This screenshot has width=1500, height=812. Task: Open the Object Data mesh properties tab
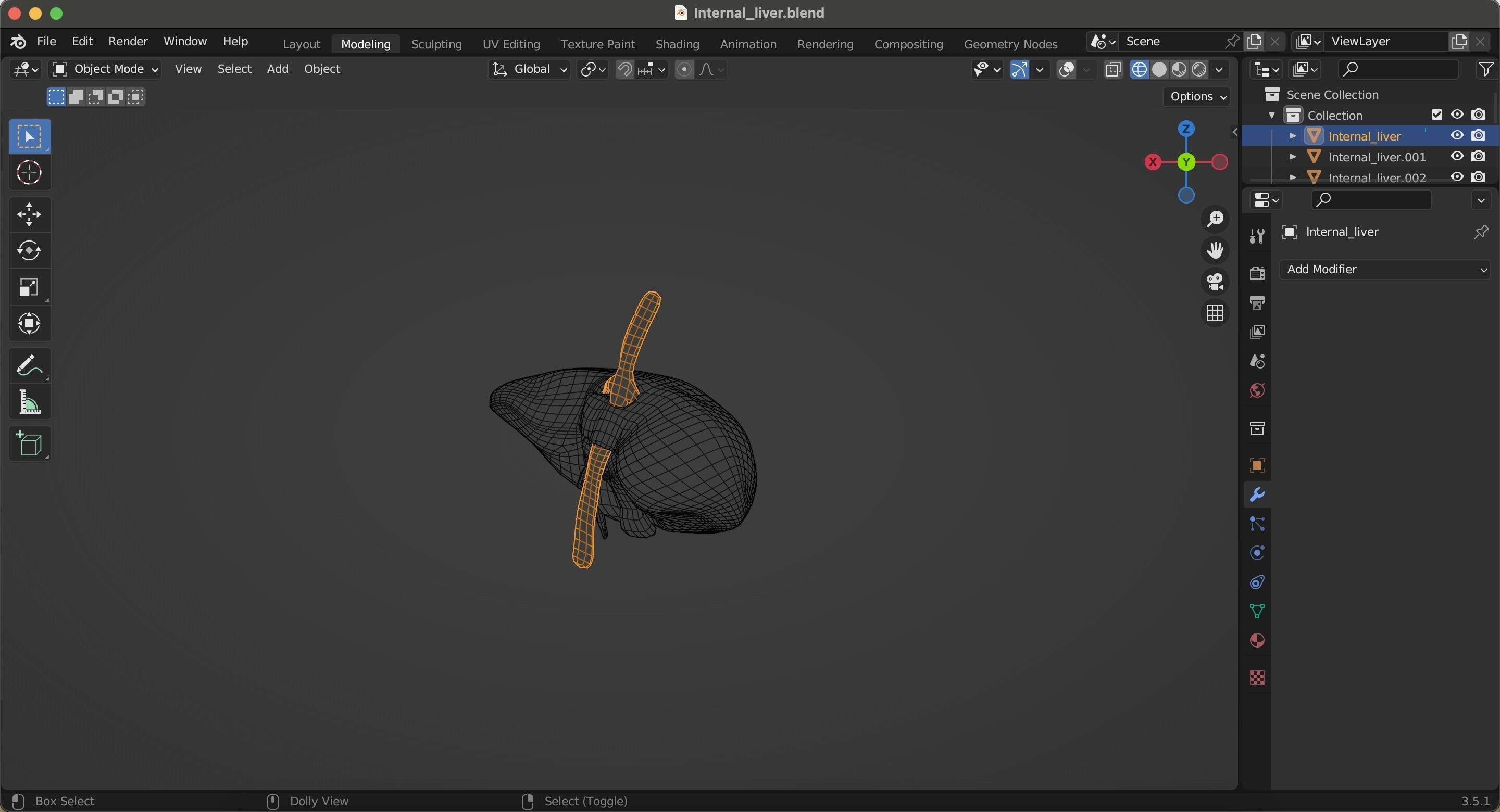(x=1257, y=611)
